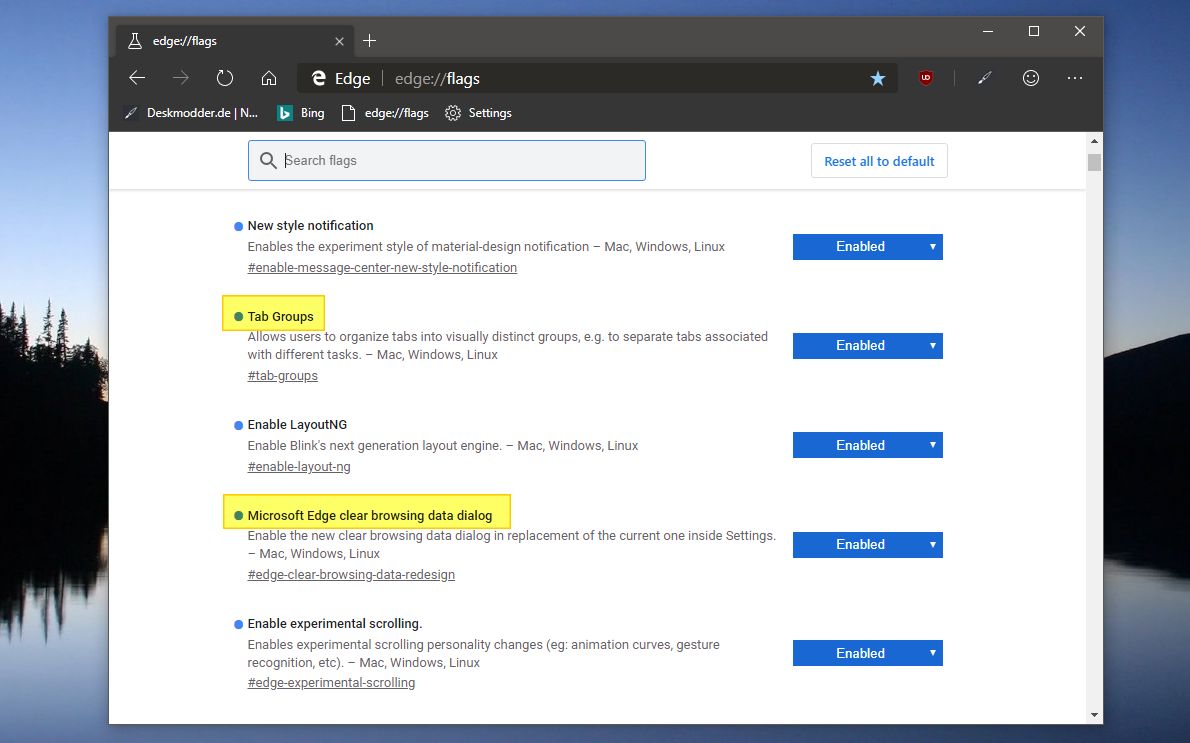Minimize the Edge window

pyautogui.click(x=987, y=31)
